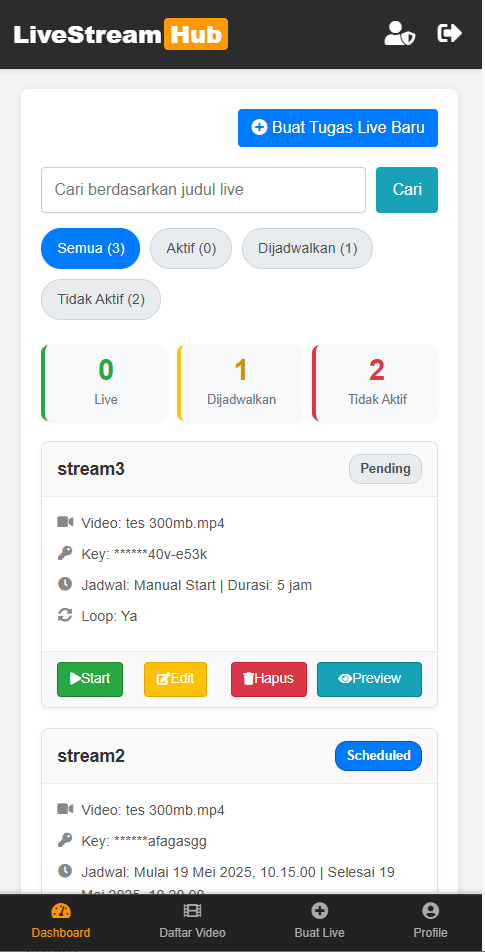Click the video camera icon in stream3 card

[65, 522]
